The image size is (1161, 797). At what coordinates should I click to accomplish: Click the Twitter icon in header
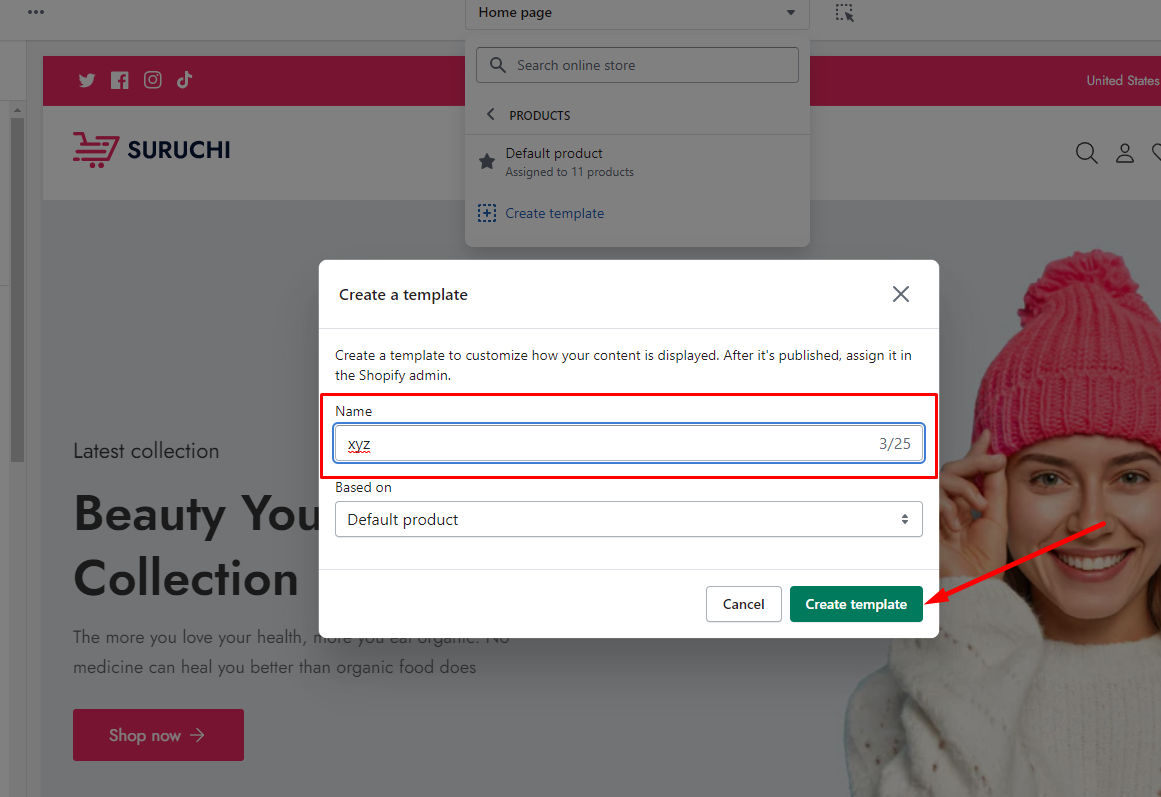pos(87,80)
